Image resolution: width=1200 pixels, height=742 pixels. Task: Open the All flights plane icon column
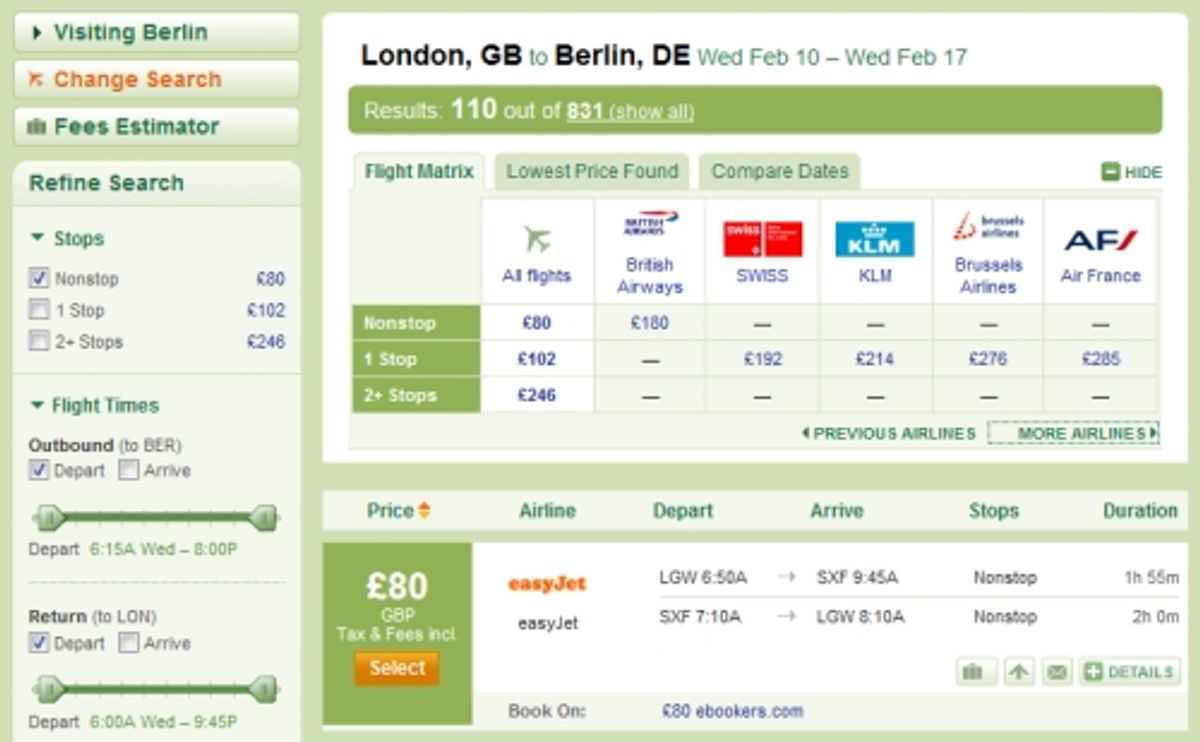537,238
